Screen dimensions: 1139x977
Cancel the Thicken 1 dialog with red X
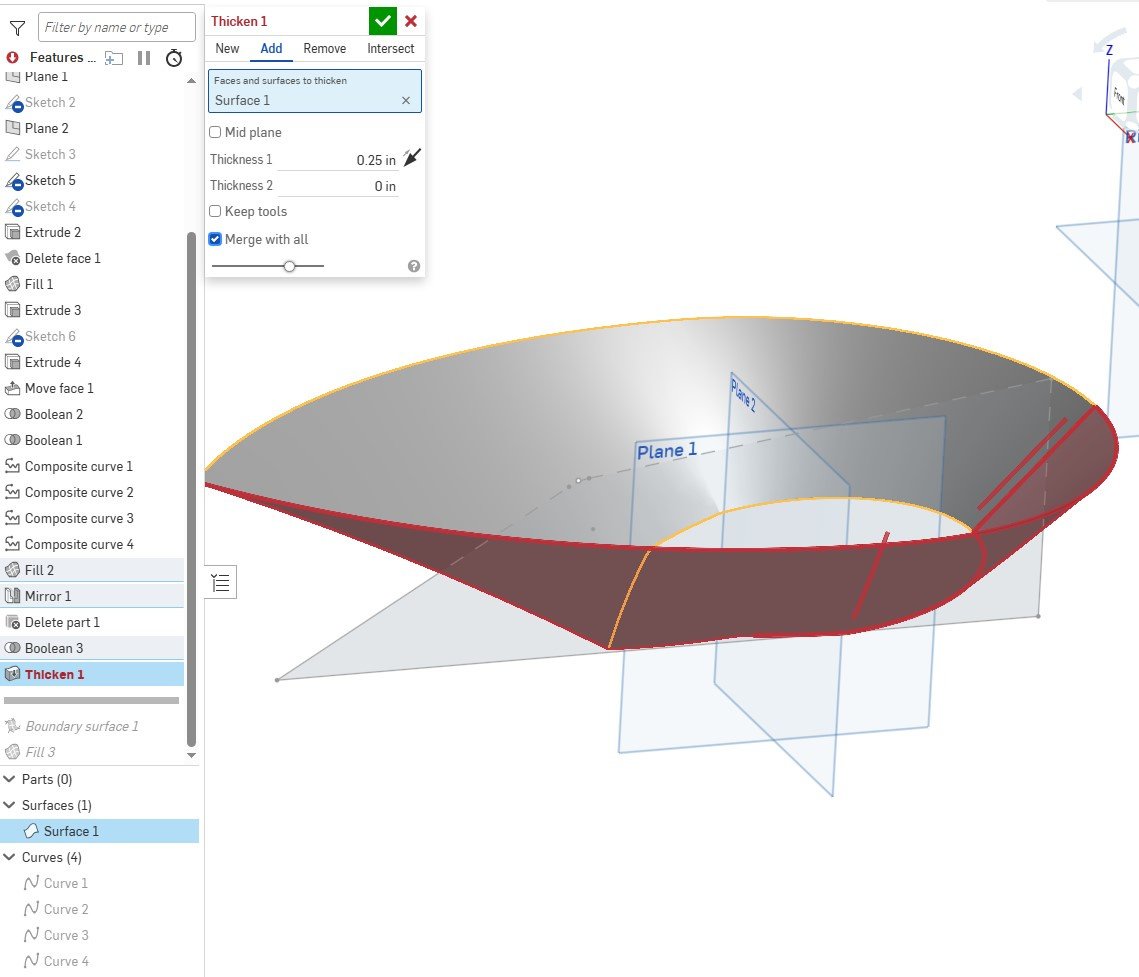point(411,21)
